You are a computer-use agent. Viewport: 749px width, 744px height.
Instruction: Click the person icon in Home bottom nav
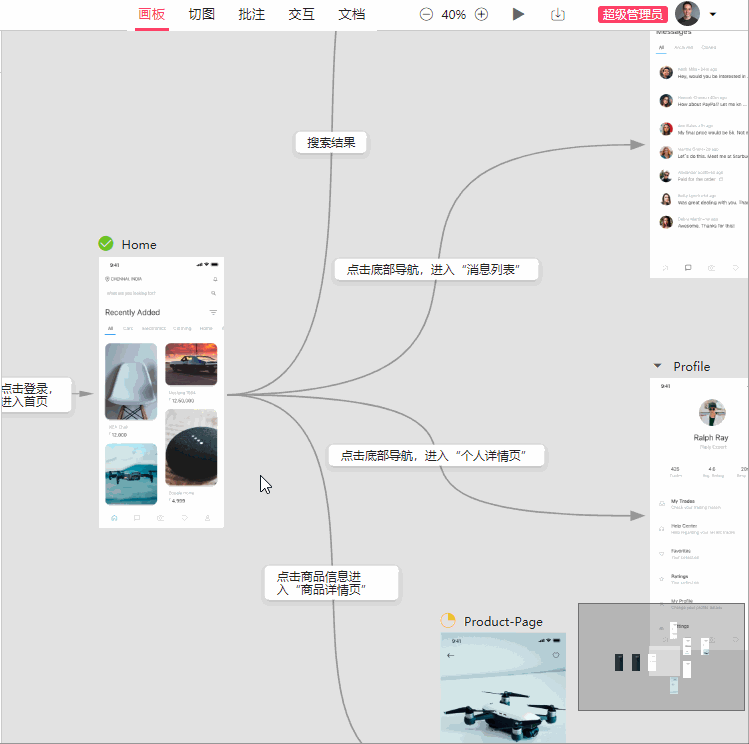[207, 518]
